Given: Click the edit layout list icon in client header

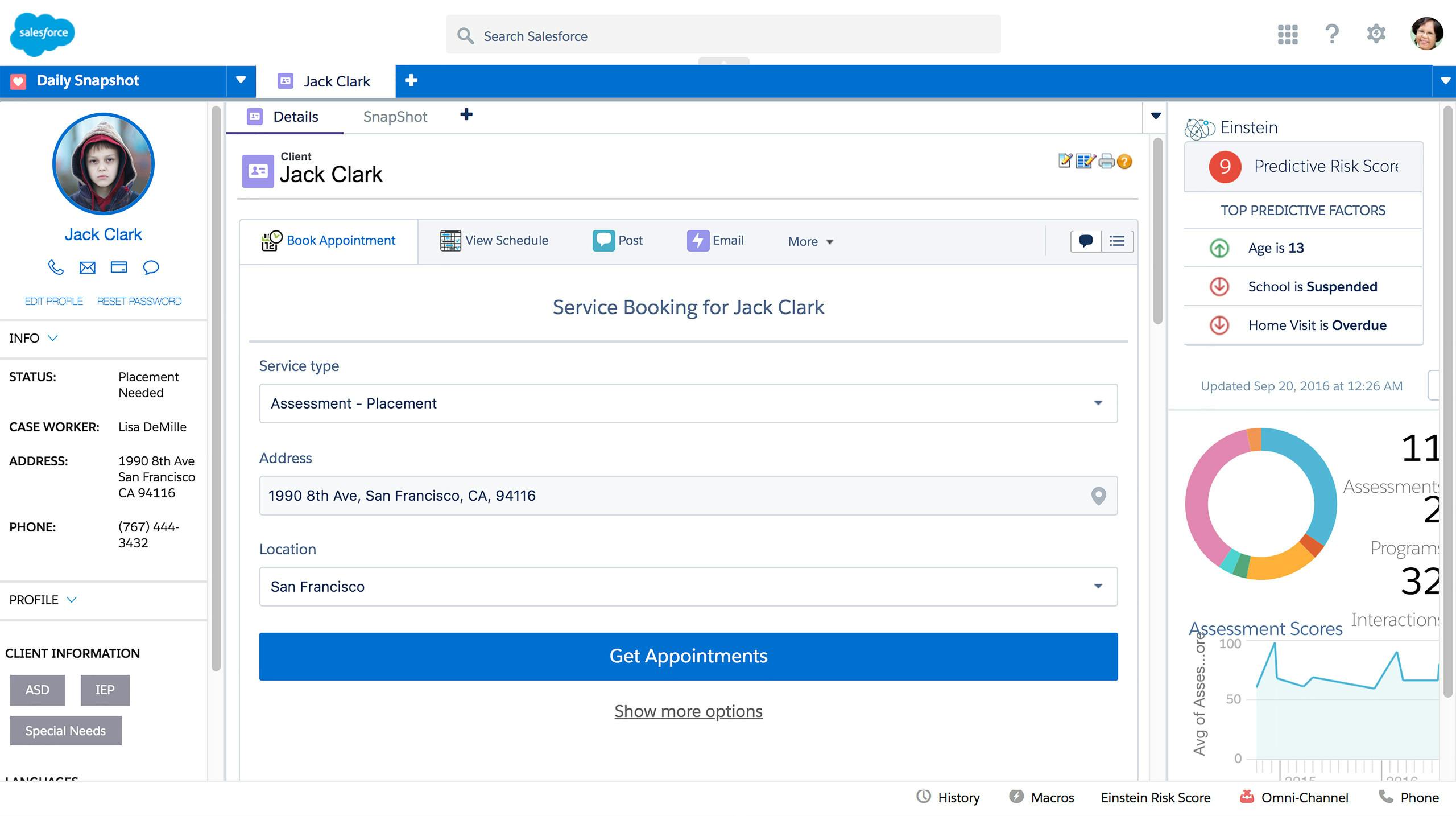Looking at the screenshot, I should pos(1086,162).
